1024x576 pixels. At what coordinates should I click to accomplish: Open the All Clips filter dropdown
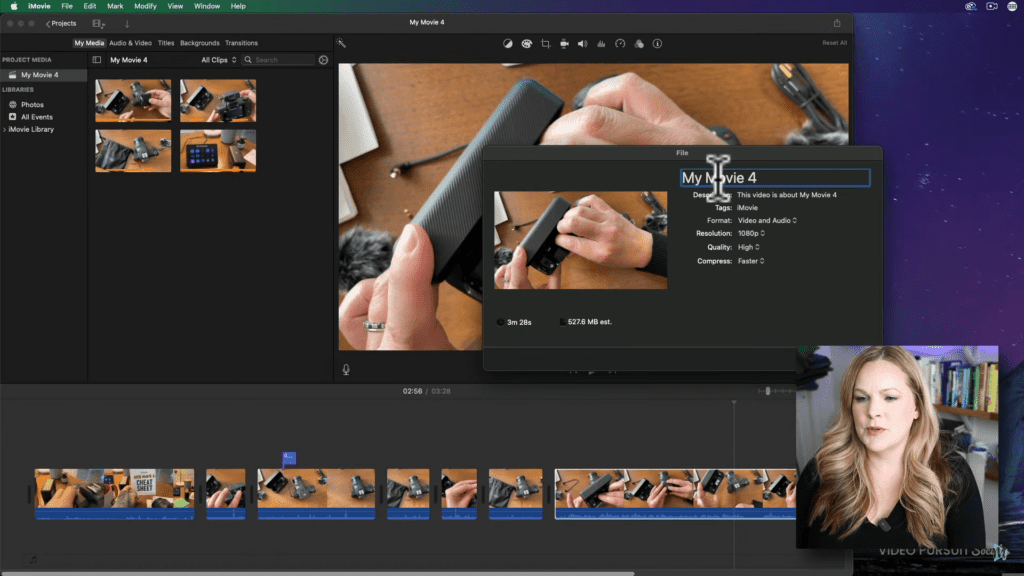(x=219, y=60)
